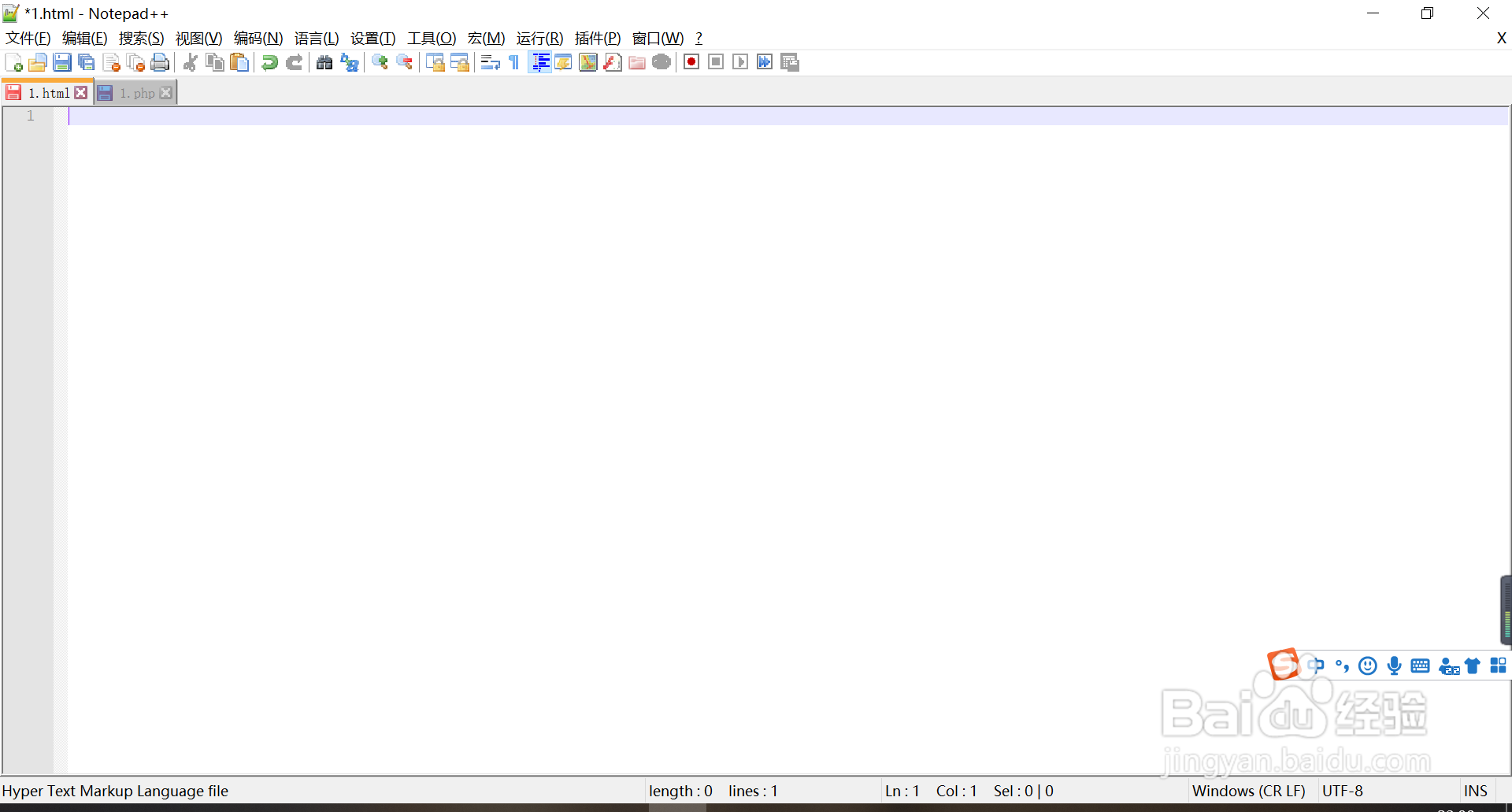Open the Function List toolbar icon
This screenshot has width=1512, height=812.
pyautogui.click(x=612, y=62)
